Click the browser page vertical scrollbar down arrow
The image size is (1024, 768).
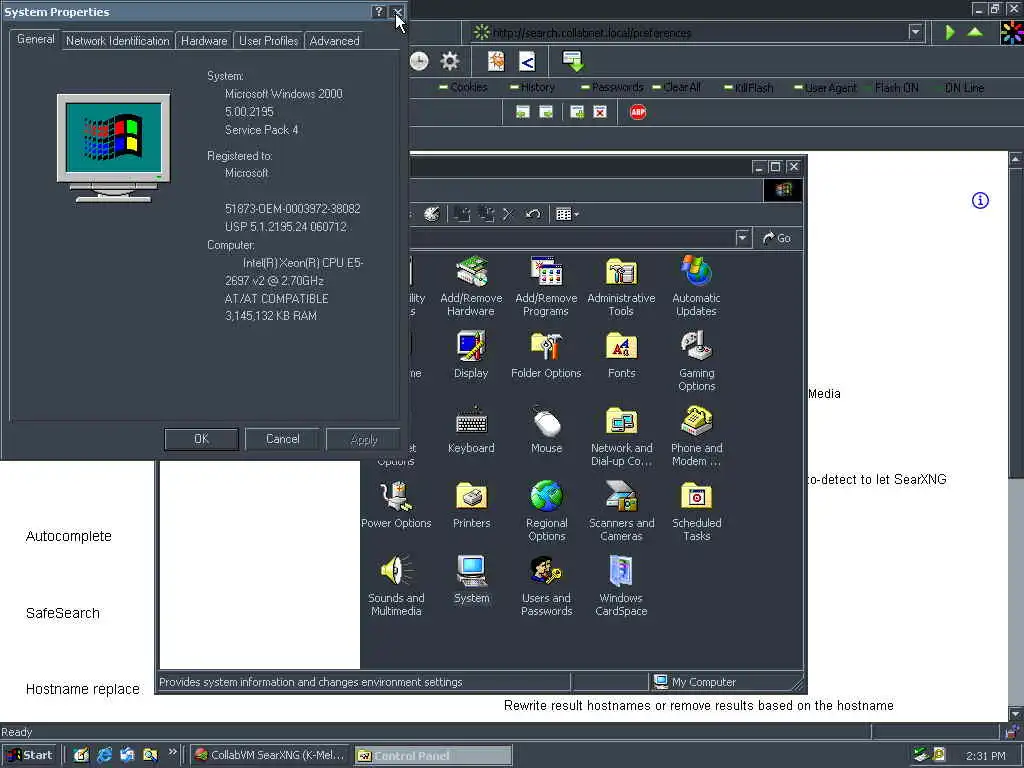(x=1016, y=713)
